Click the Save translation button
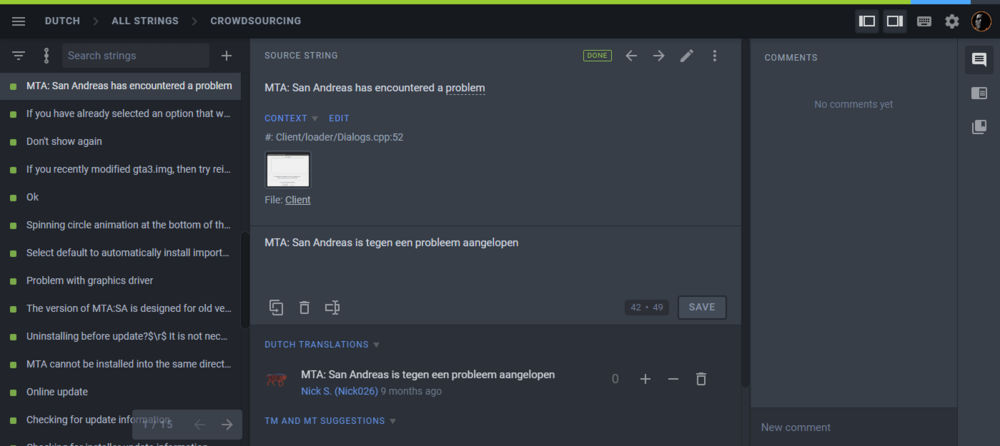 [701, 307]
